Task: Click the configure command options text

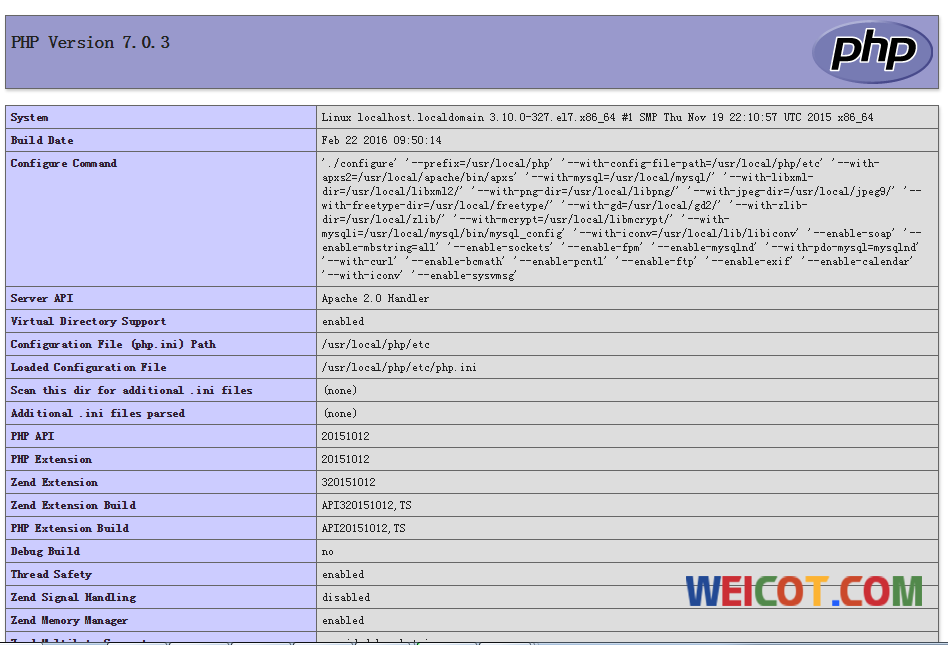Action: [x=620, y=219]
